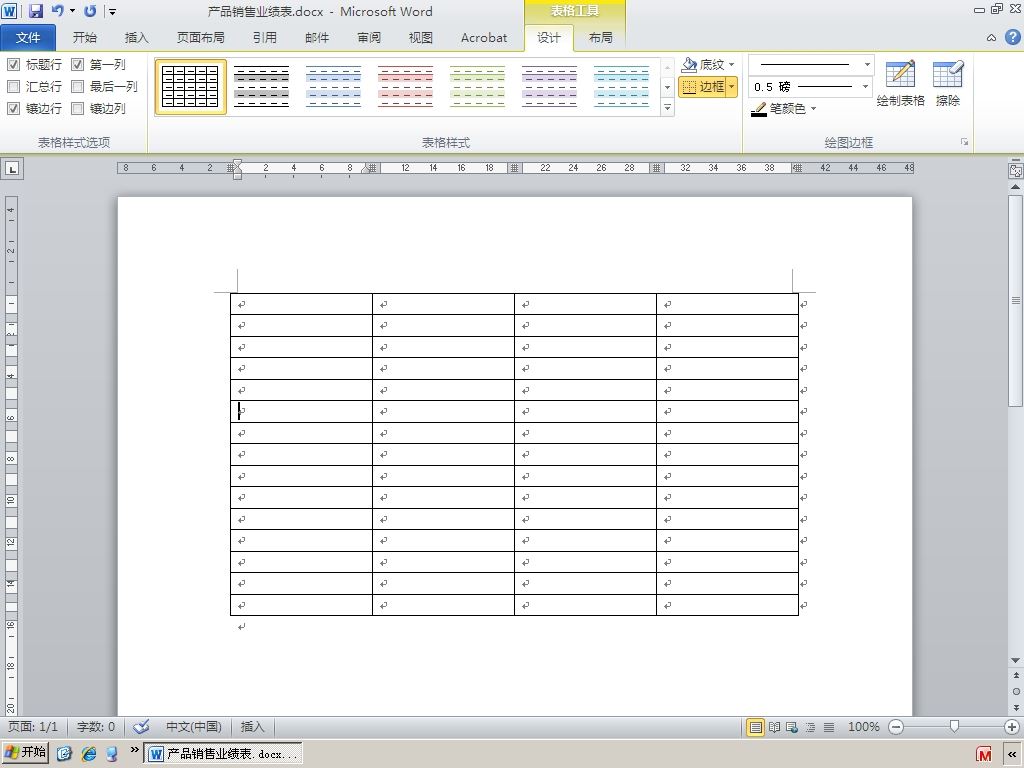Open the Word Help question mark icon
Screen dimensions: 1024x768
(x=1012, y=37)
